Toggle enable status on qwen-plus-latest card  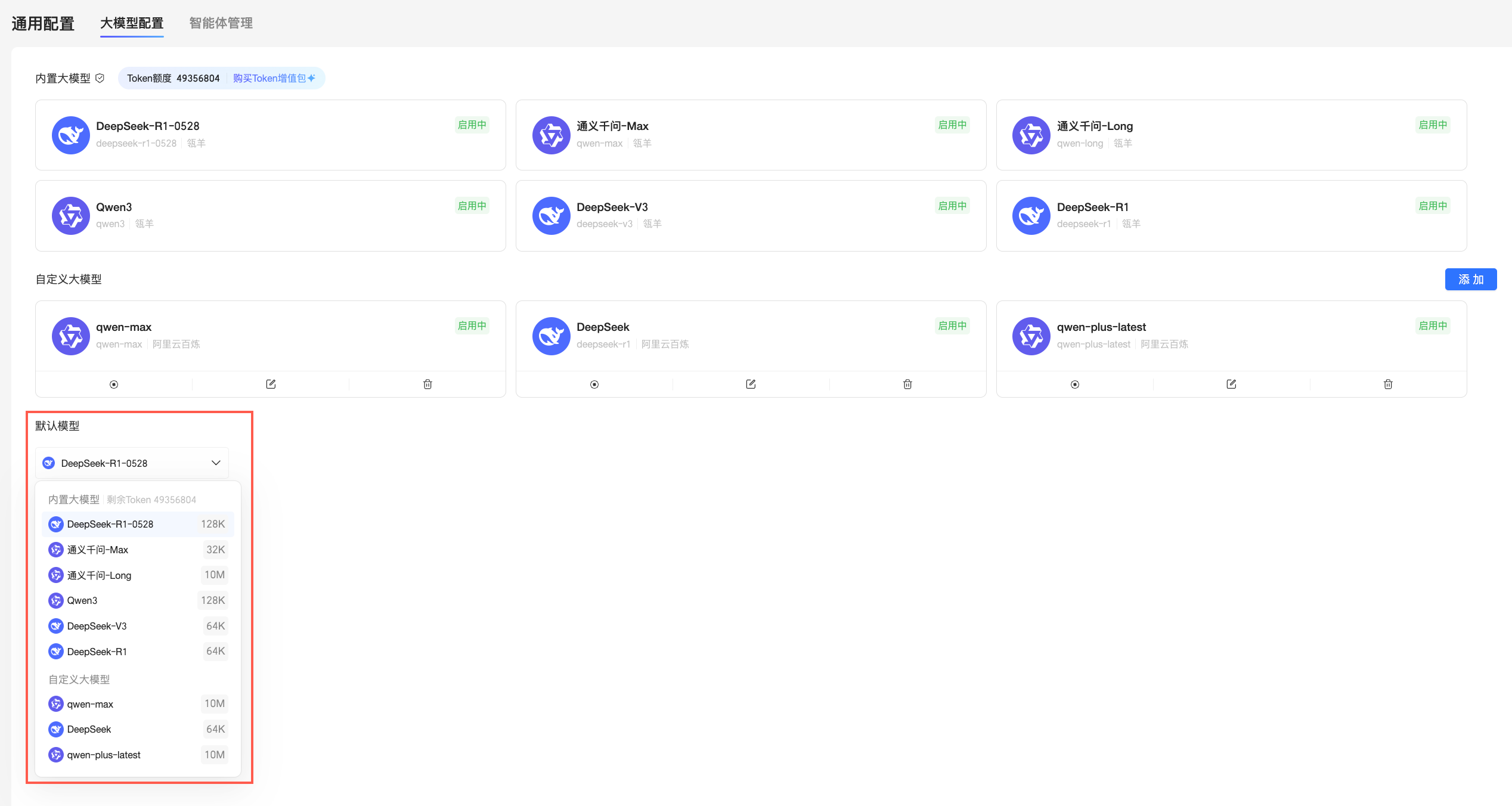1075,385
